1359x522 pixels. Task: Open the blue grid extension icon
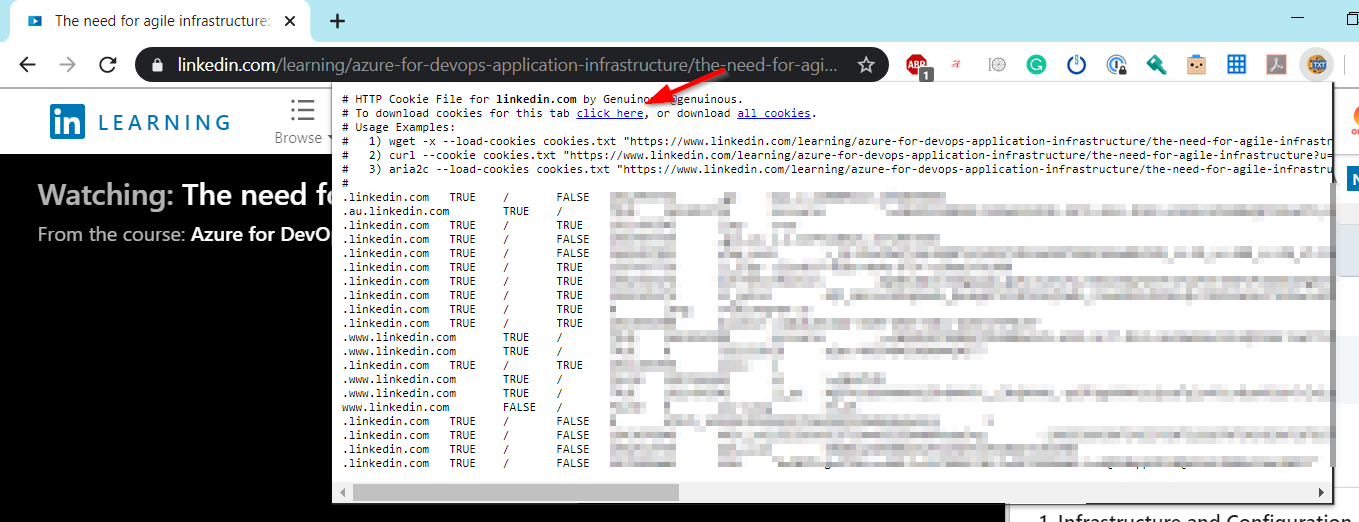pyautogui.click(x=1236, y=65)
